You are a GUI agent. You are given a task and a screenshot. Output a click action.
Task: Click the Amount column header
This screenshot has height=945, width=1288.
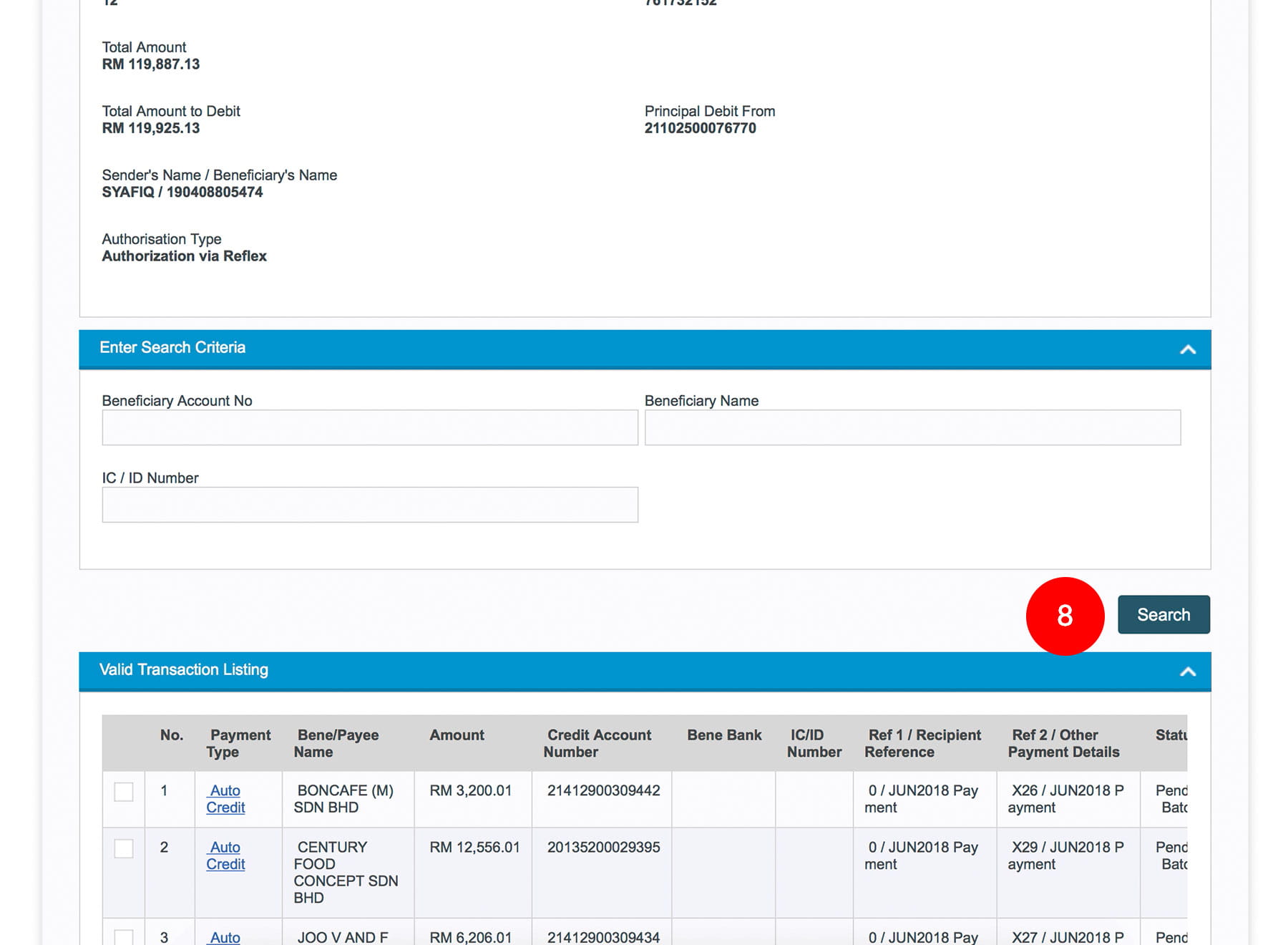pos(457,735)
